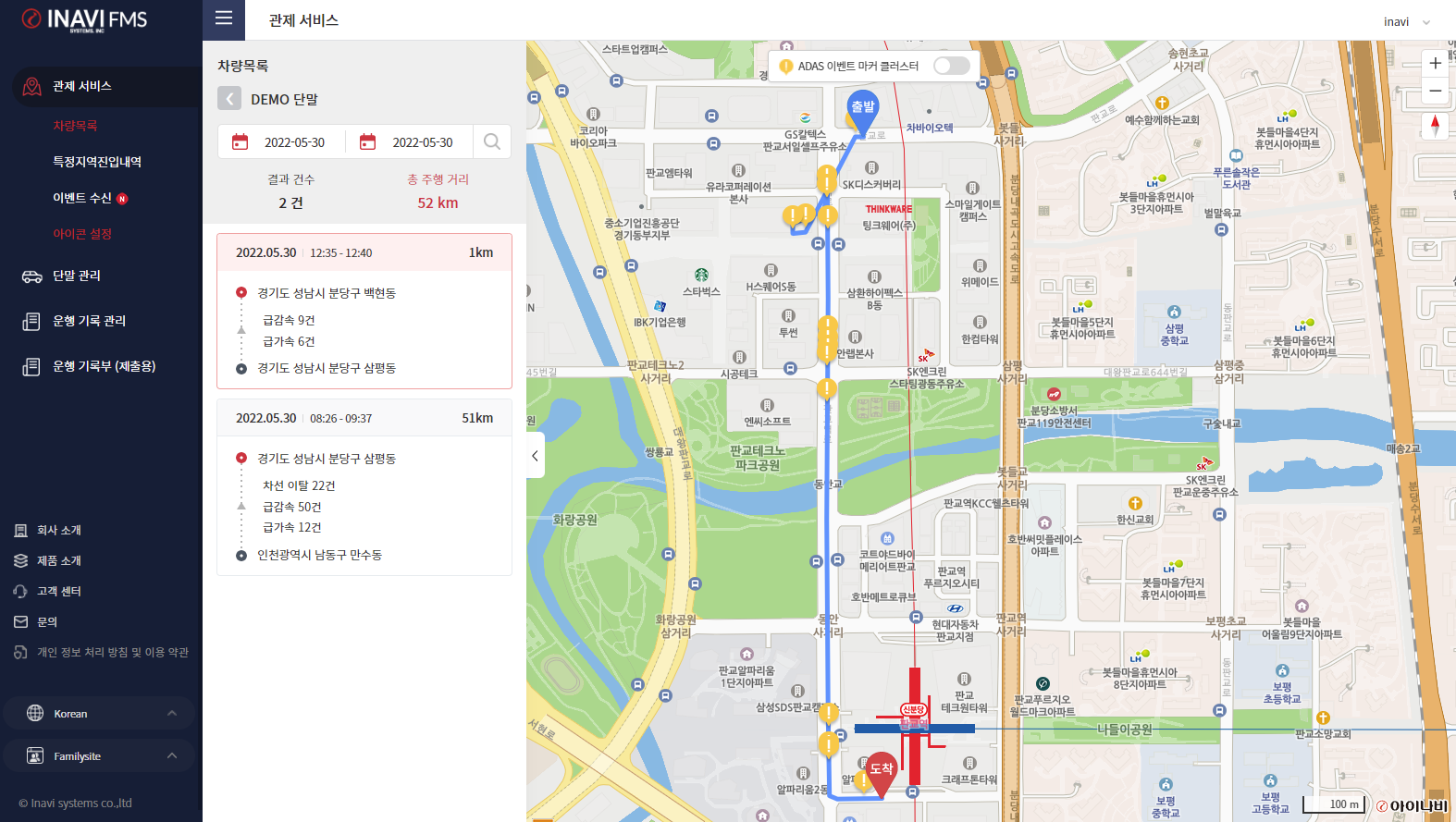
Task: Click the back arrow beside DEMO 단말
Action: pos(229,99)
